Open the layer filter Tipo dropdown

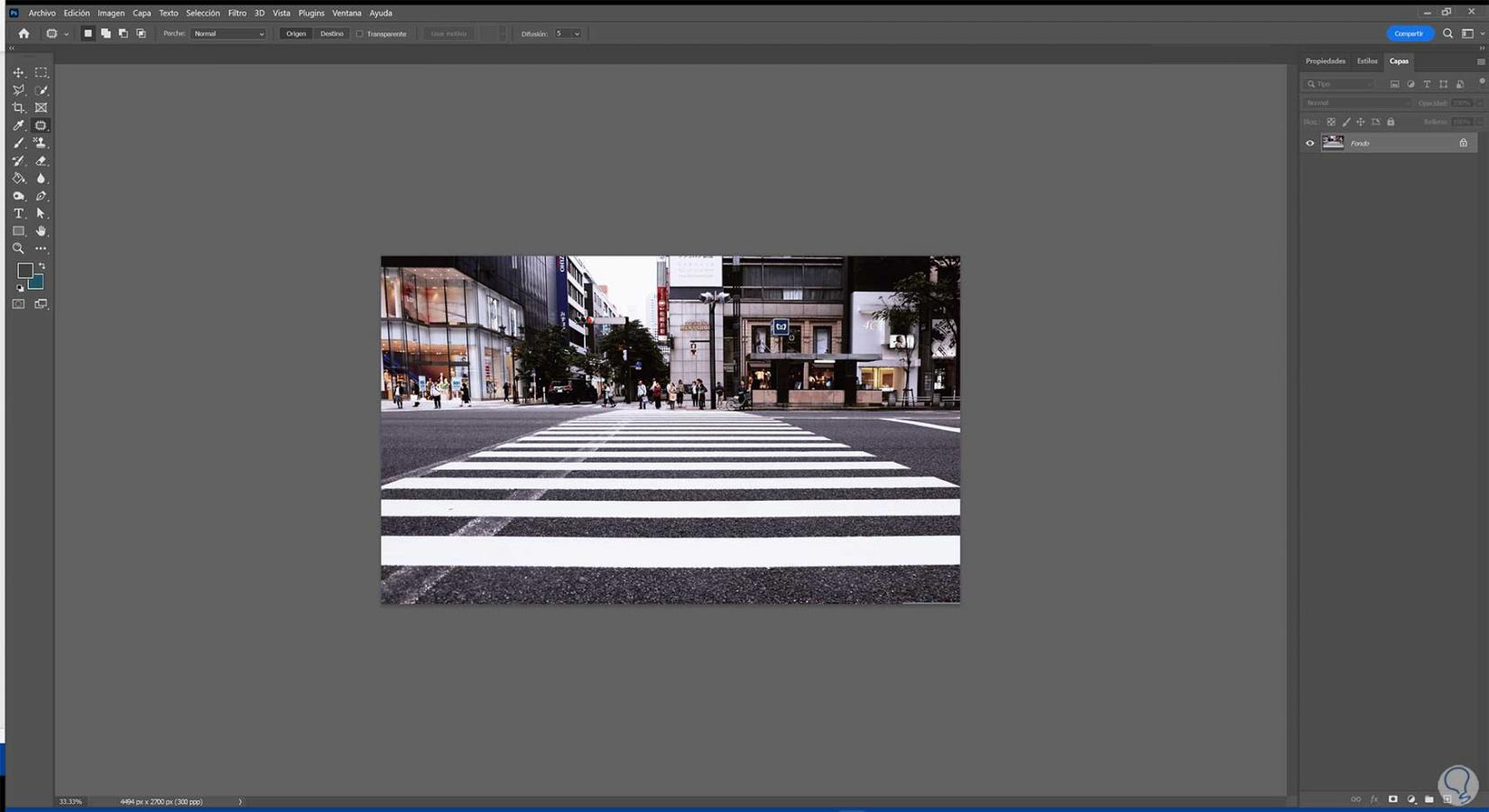point(1340,84)
